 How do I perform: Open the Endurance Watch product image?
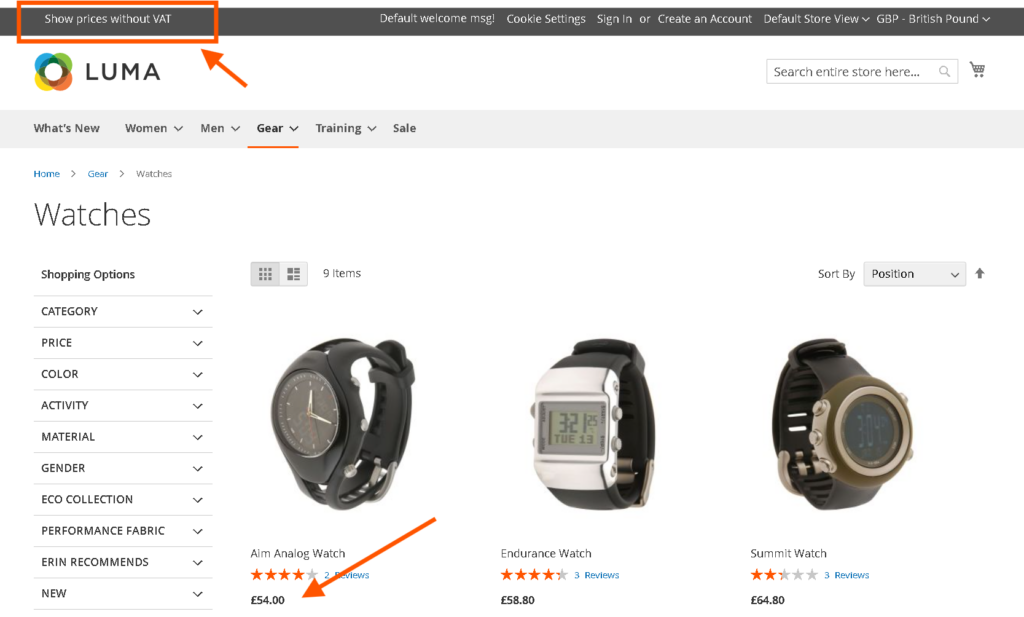pos(592,424)
